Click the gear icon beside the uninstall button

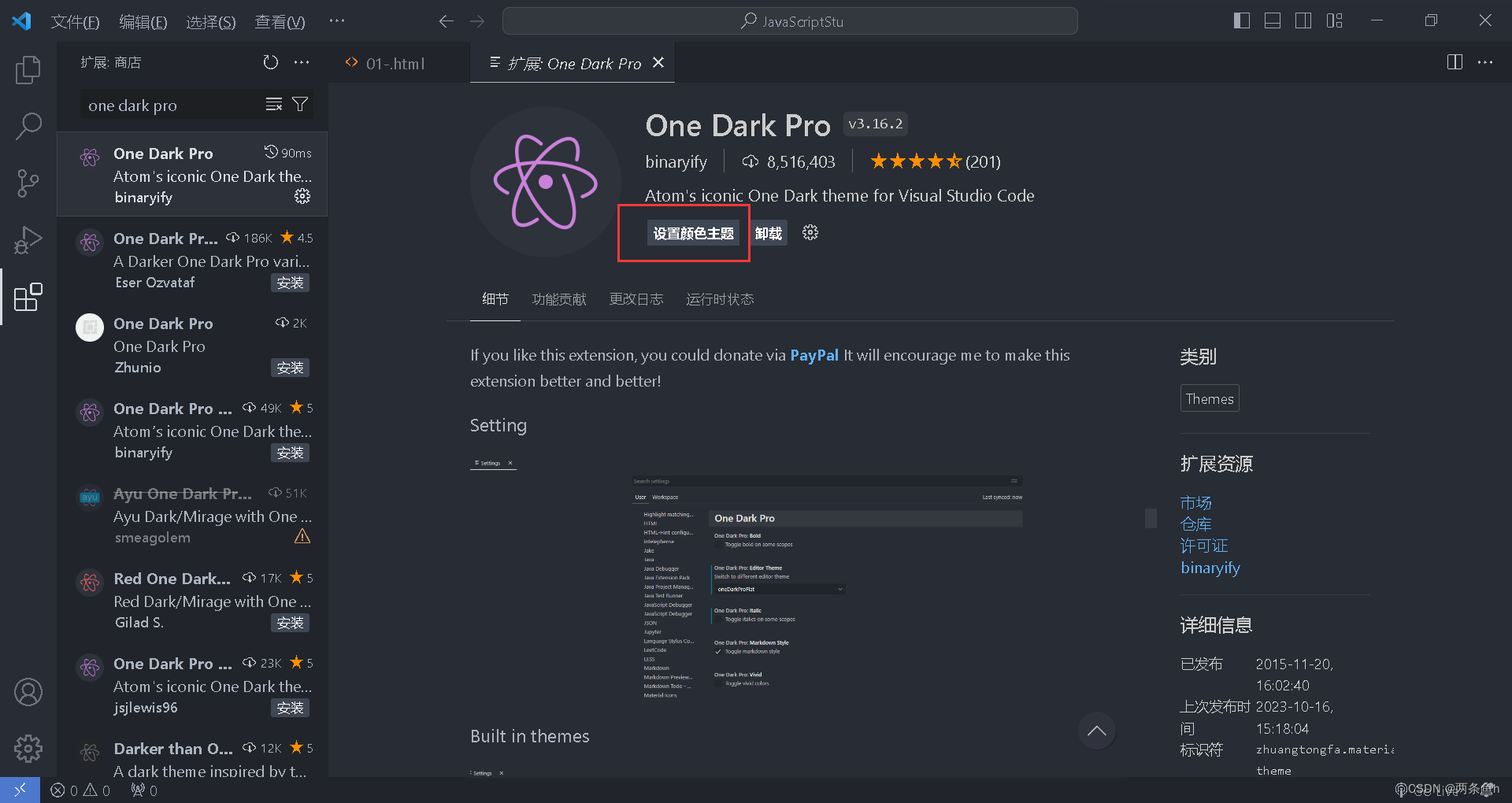click(x=810, y=232)
